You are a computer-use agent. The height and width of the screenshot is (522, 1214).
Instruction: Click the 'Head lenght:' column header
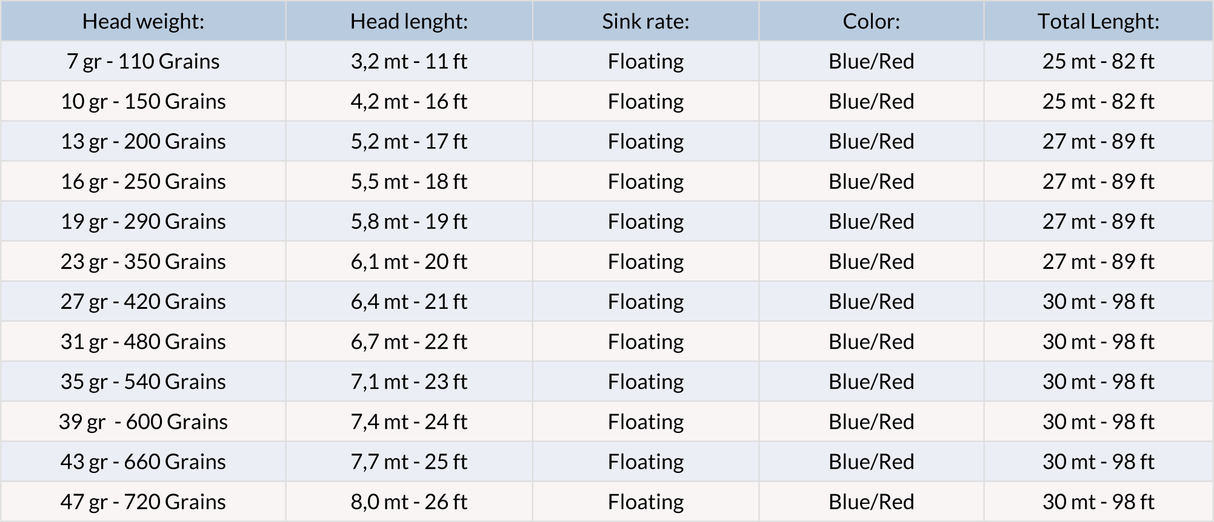pos(409,21)
